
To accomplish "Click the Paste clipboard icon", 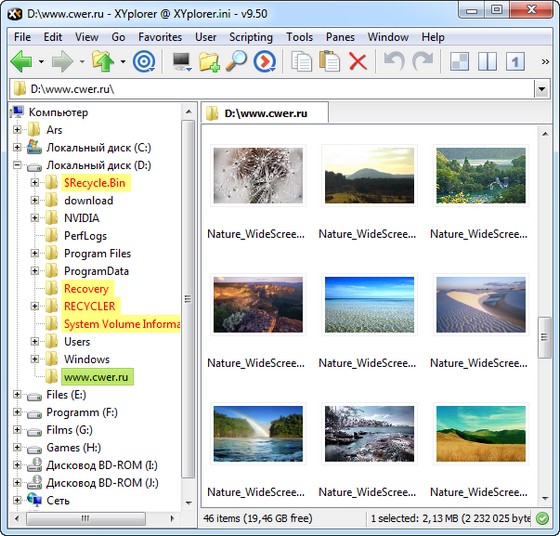I will 329,61.
